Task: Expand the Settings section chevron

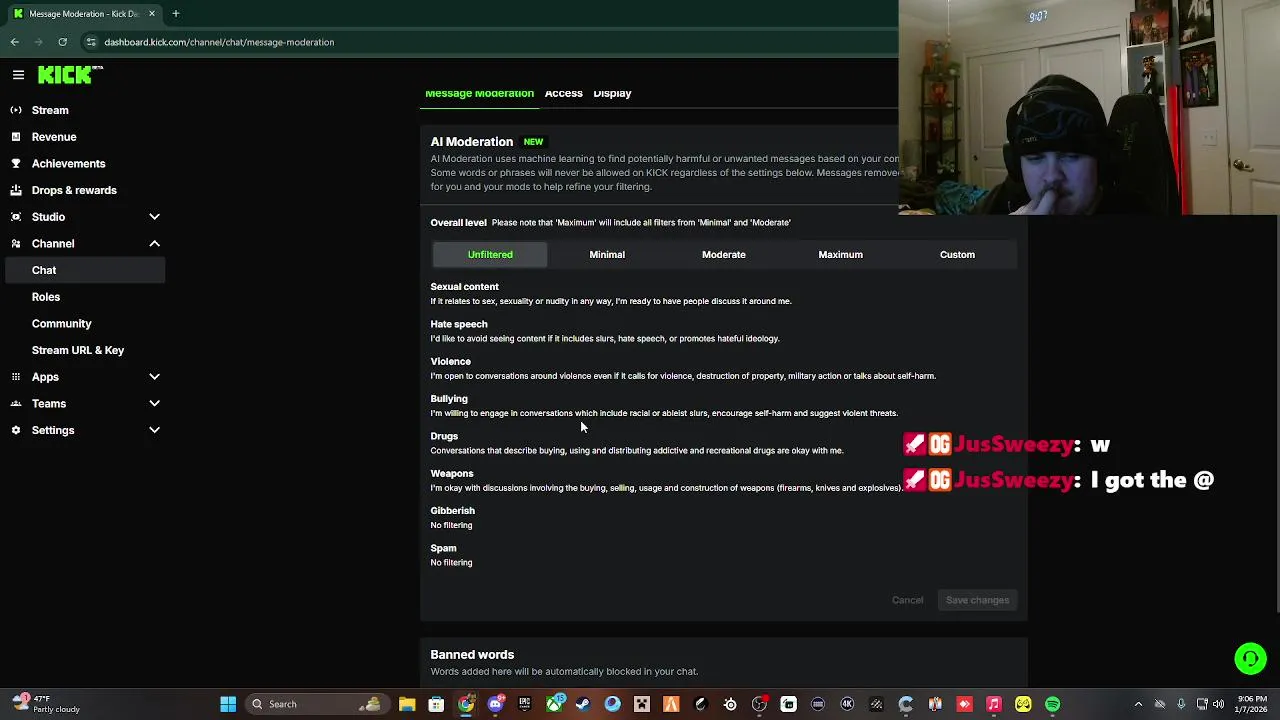Action: point(154,430)
